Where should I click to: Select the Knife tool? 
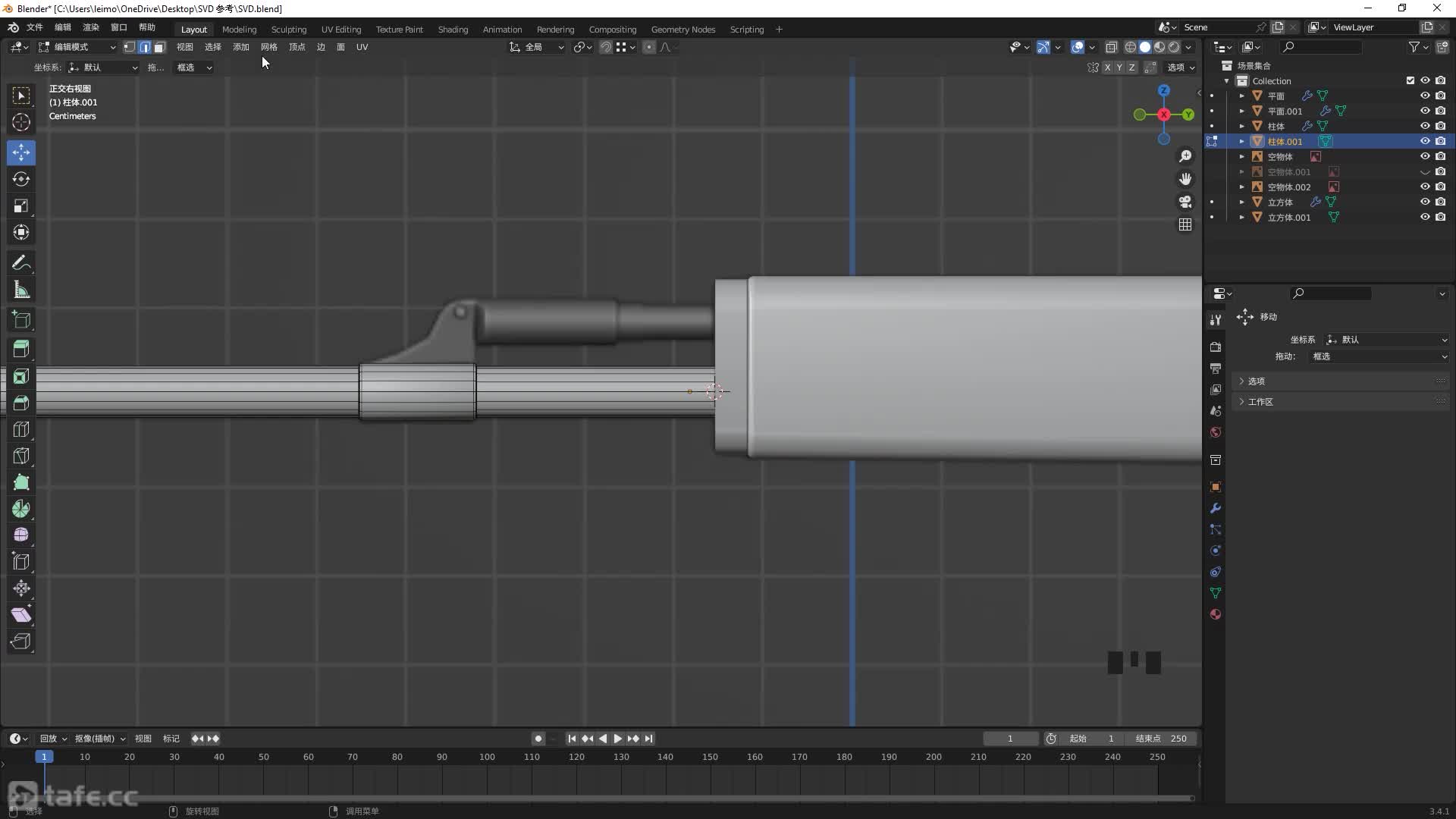tap(21, 456)
